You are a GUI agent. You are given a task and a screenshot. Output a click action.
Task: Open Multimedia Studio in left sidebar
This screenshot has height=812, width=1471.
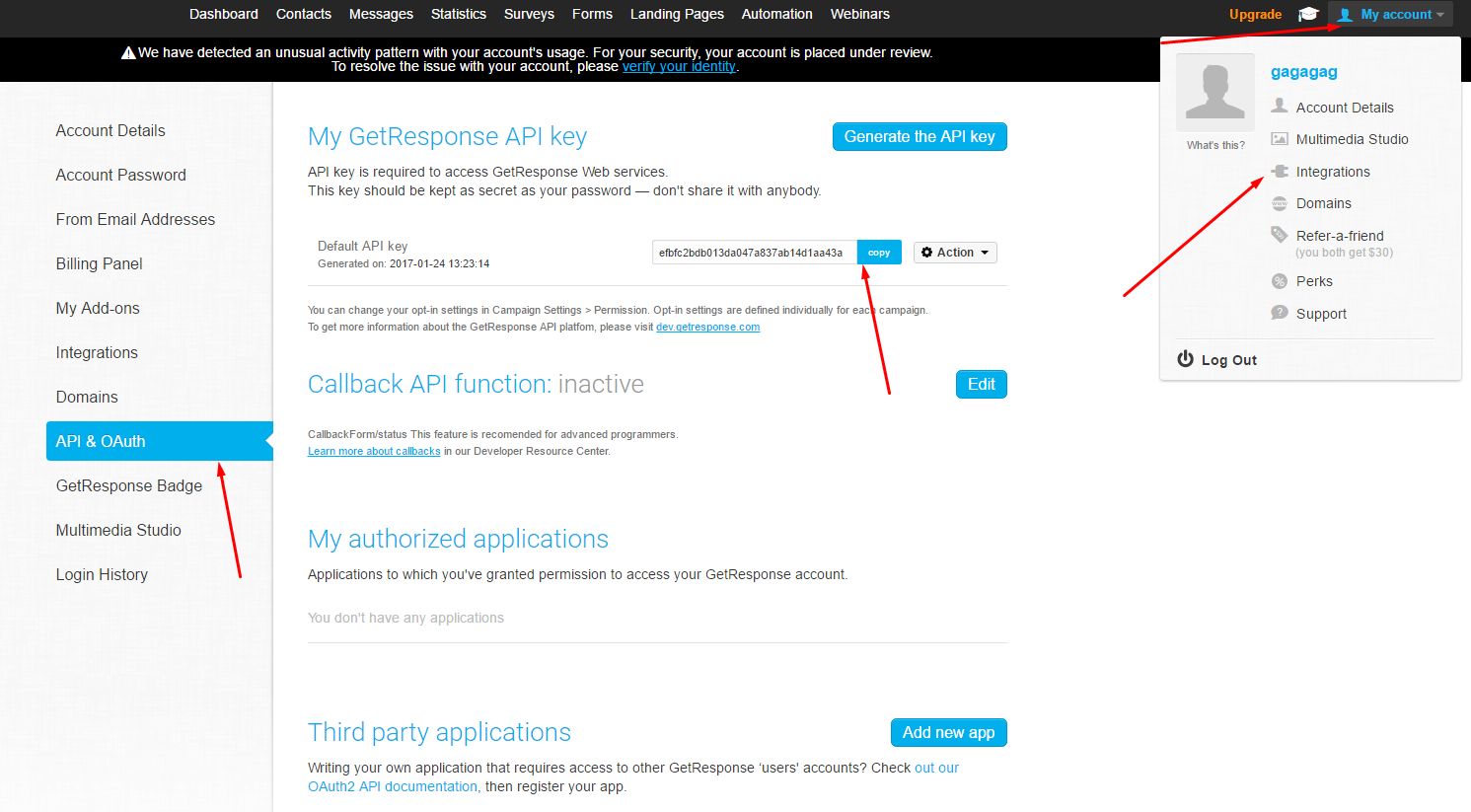coord(118,530)
